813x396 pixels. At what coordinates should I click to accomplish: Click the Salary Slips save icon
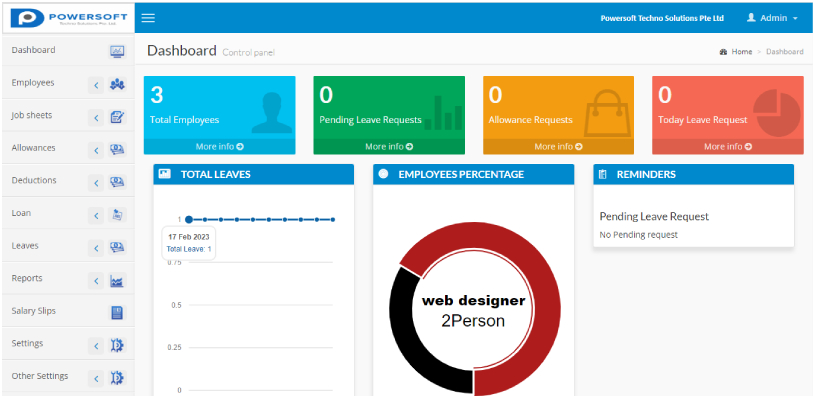[117, 313]
